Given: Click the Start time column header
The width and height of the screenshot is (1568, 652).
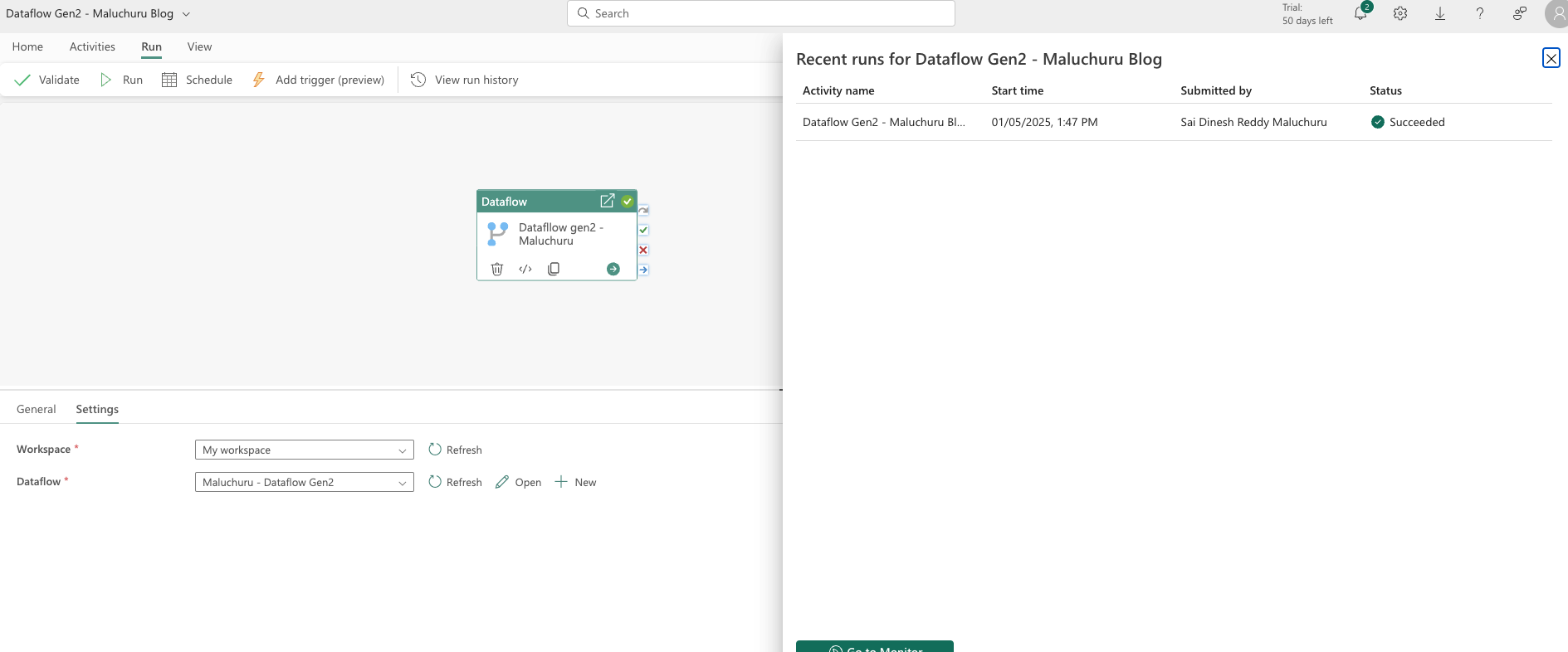Looking at the screenshot, I should tap(1018, 90).
